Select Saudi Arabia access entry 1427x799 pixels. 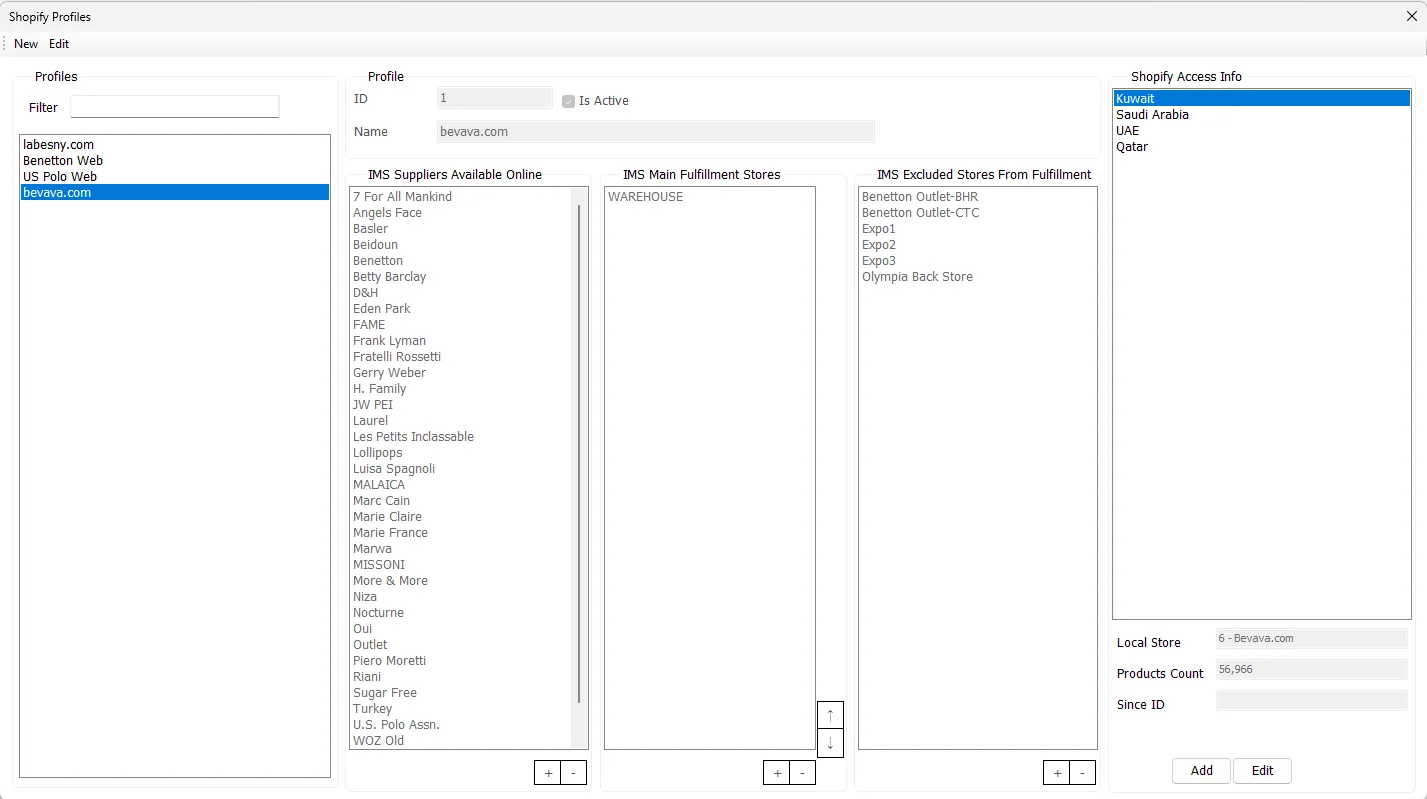[1262, 115]
